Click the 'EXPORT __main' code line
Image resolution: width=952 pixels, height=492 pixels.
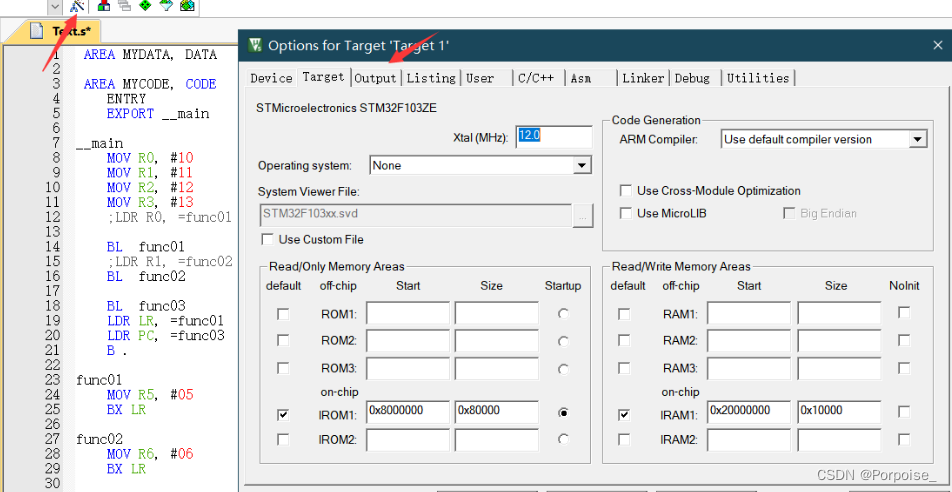[158, 114]
